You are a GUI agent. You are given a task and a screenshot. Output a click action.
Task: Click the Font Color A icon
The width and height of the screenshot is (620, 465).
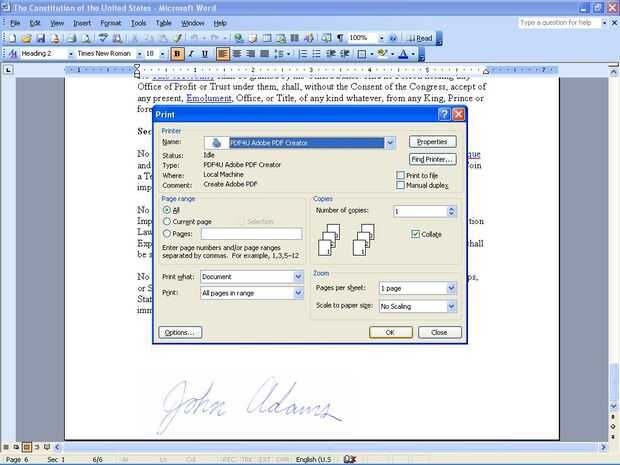[403, 54]
